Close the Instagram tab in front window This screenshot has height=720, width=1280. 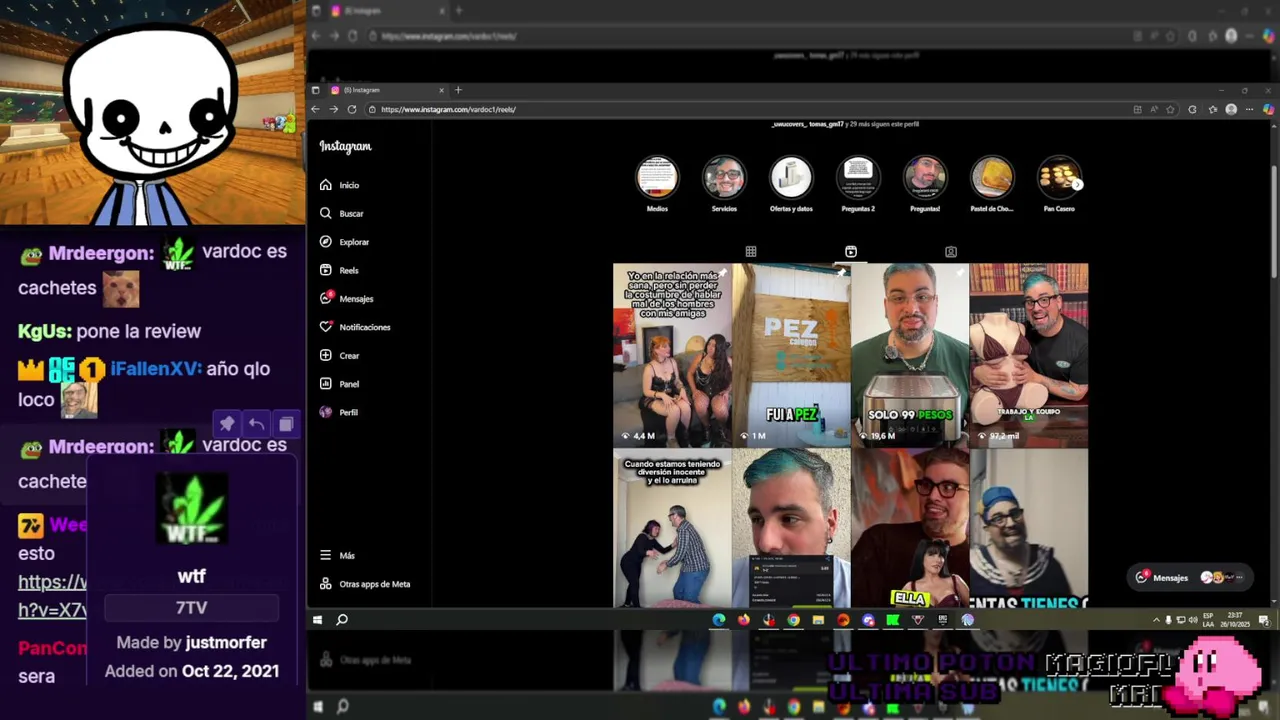(x=441, y=90)
